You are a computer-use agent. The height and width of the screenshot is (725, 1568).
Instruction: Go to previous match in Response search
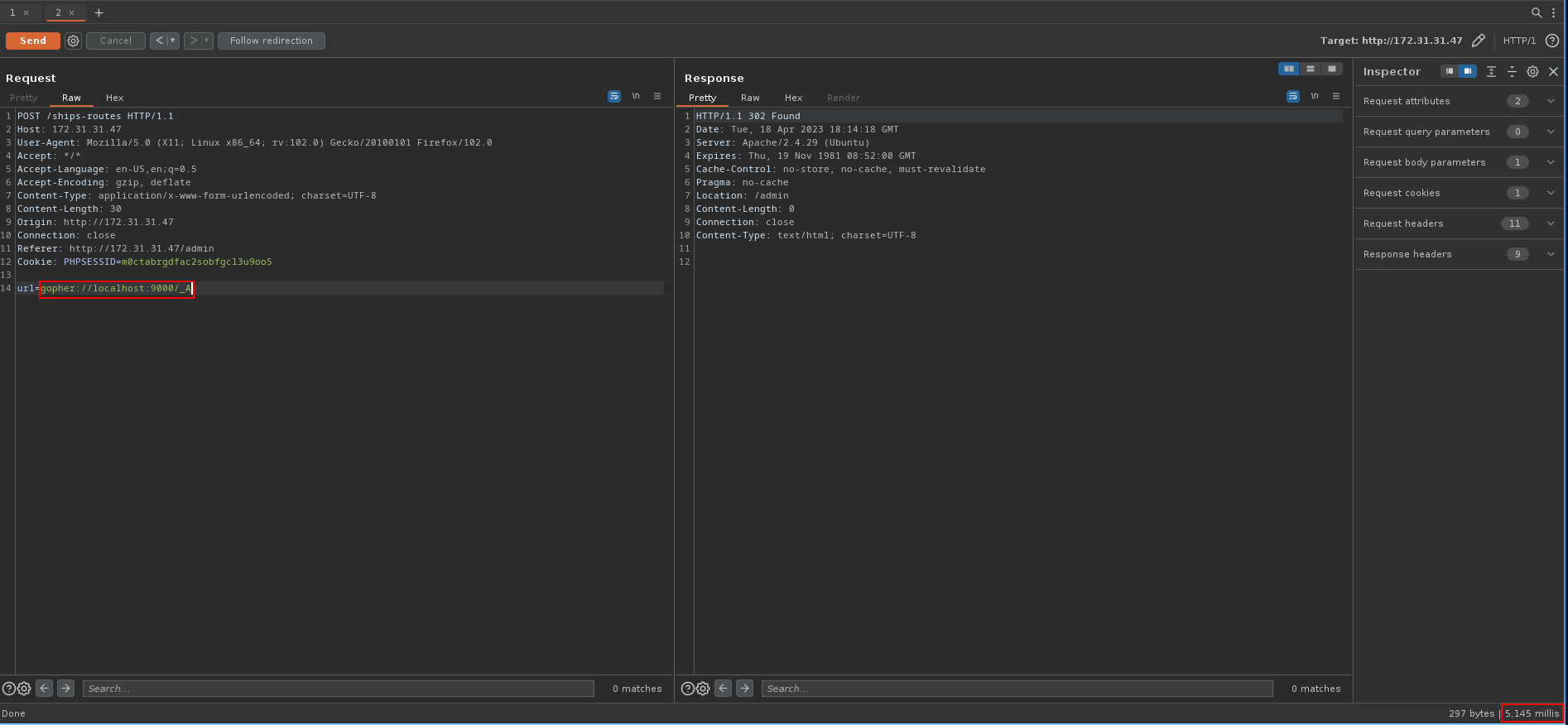coord(723,689)
